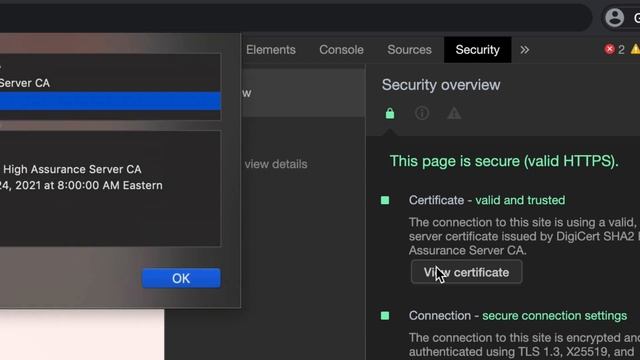Click "Certificate - valid and trusted" heading
Viewport: 640px width, 360px height.
(x=487, y=200)
